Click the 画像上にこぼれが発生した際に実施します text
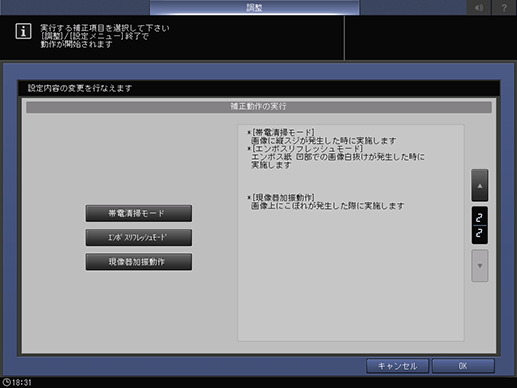 click(327, 206)
